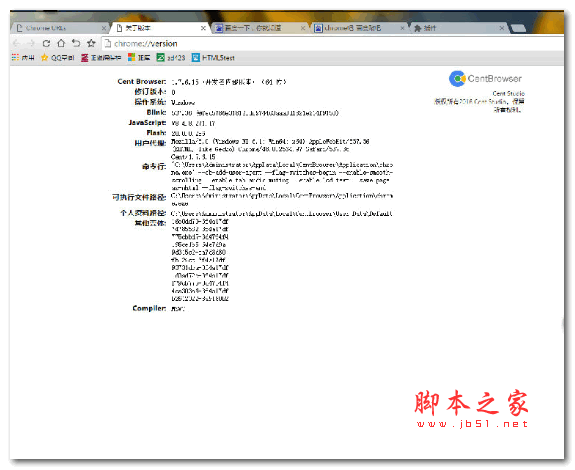The width and height of the screenshot is (575, 470).
Task: Open the red-icon bookmark beside the QQ bookmark
Action: (101, 58)
